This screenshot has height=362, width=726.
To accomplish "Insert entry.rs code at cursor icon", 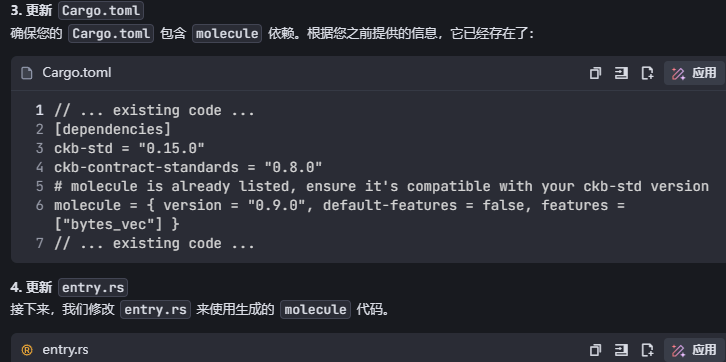I will pyautogui.click(x=621, y=350).
